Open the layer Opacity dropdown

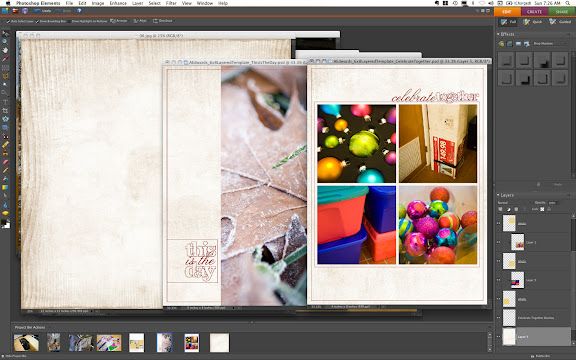[x=553, y=202]
